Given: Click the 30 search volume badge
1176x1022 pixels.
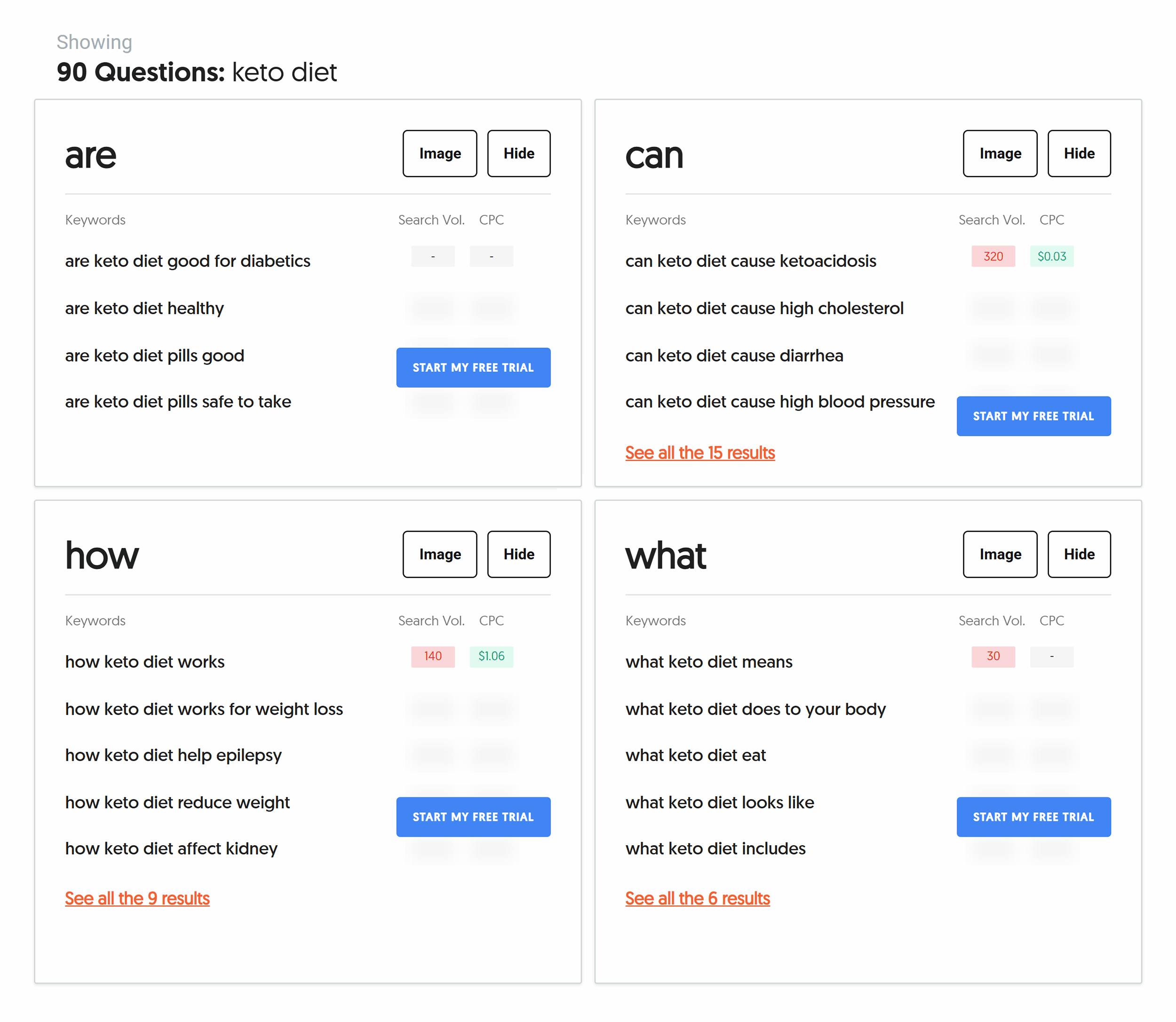Looking at the screenshot, I should (x=993, y=657).
